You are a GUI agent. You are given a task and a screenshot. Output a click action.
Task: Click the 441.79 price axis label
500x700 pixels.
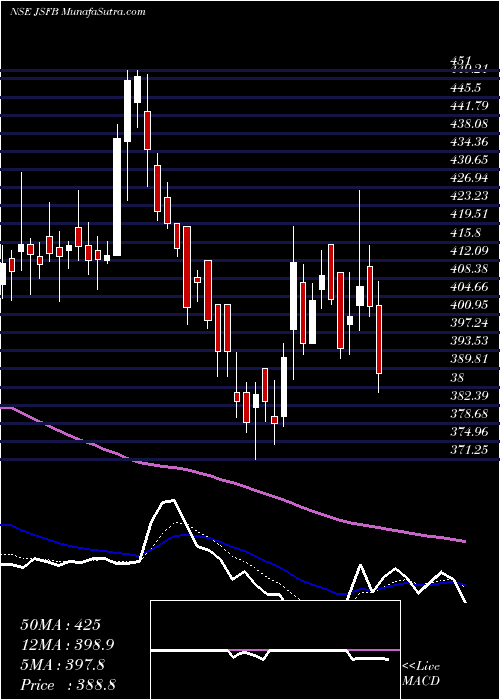[468, 106]
